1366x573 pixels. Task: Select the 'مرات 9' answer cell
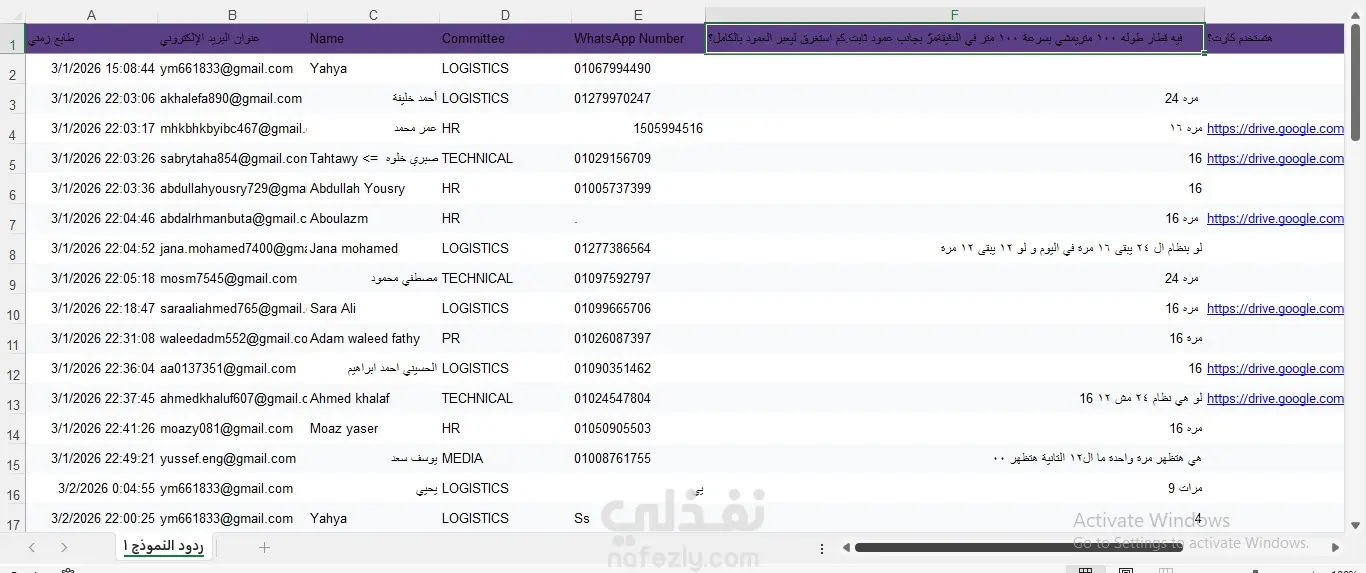954,488
